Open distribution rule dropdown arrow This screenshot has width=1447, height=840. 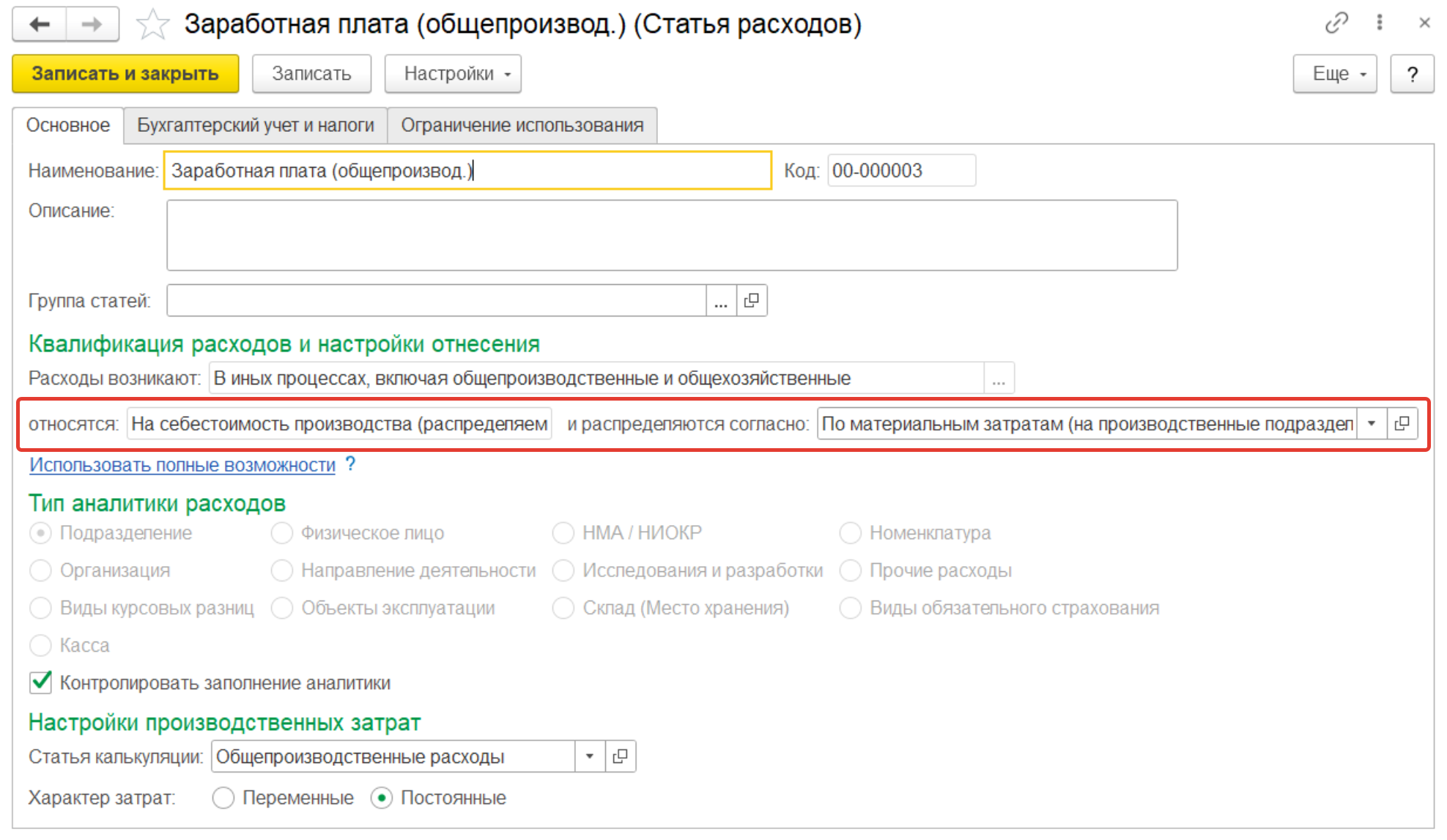tap(1372, 424)
